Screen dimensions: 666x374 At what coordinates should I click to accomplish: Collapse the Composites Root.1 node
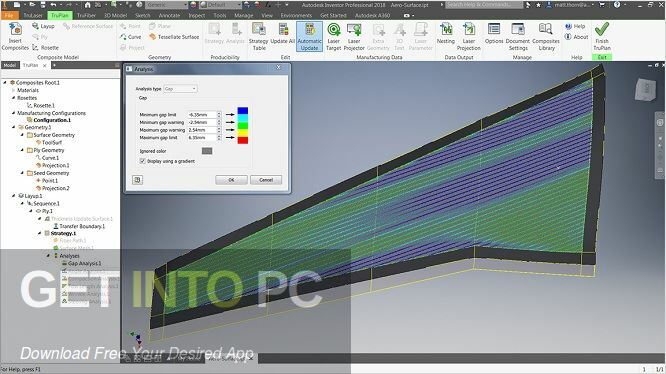click(5, 83)
